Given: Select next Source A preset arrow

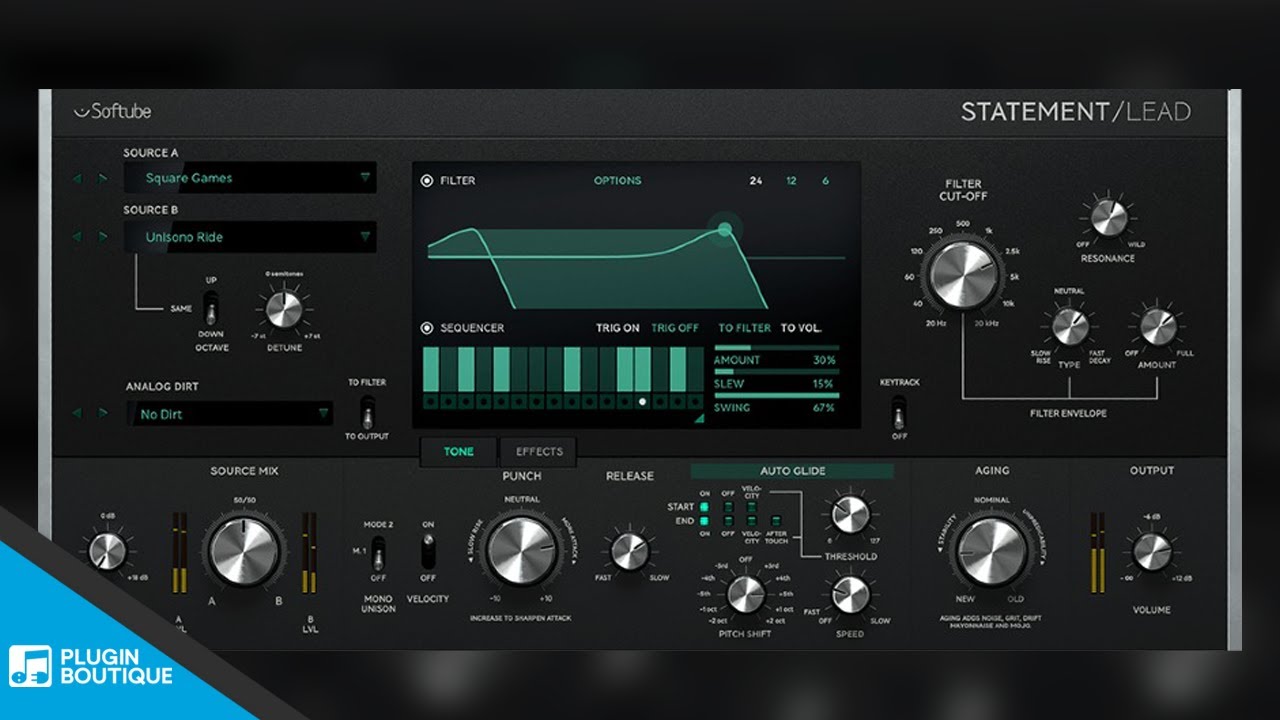Looking at the screenshot, I should click(102, 179).
